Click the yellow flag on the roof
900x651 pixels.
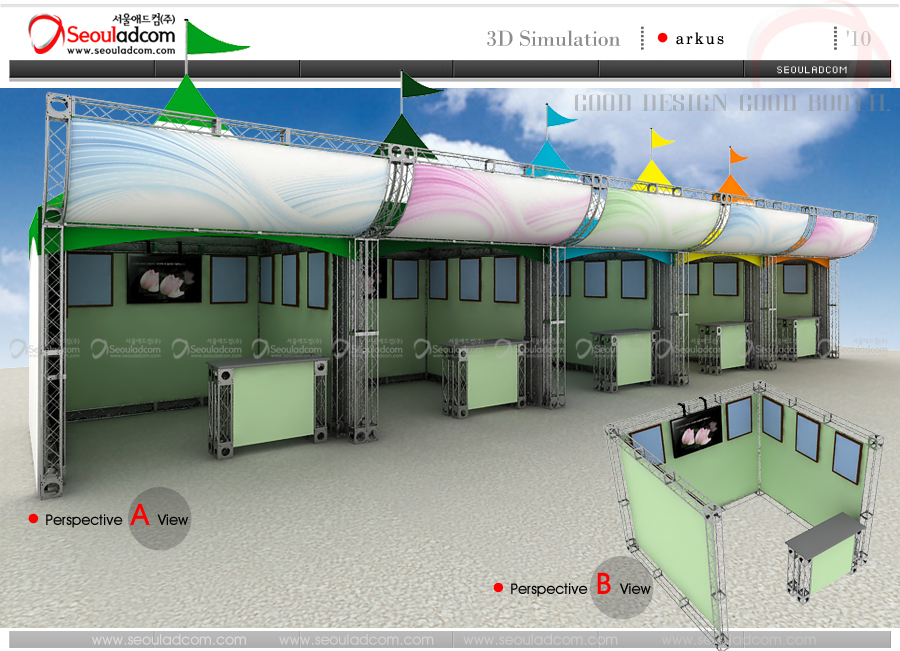coord(662,138)
